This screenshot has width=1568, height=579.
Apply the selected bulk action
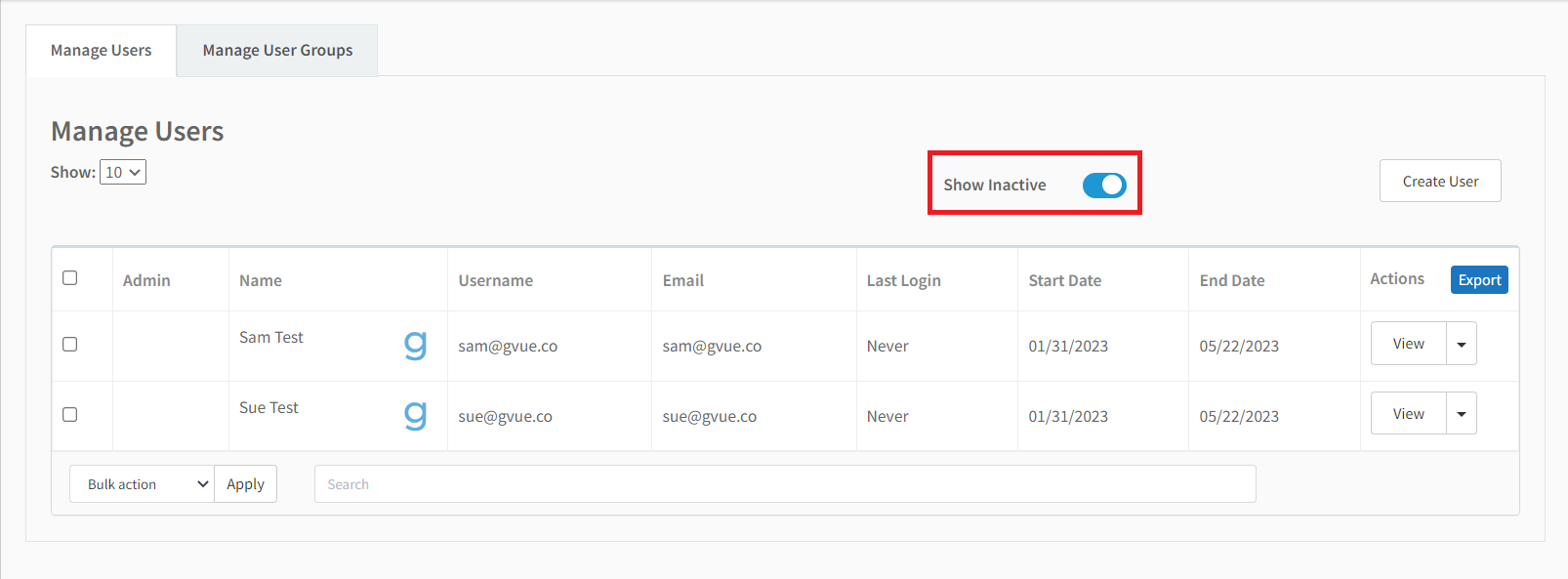click(x=246, y=484)
